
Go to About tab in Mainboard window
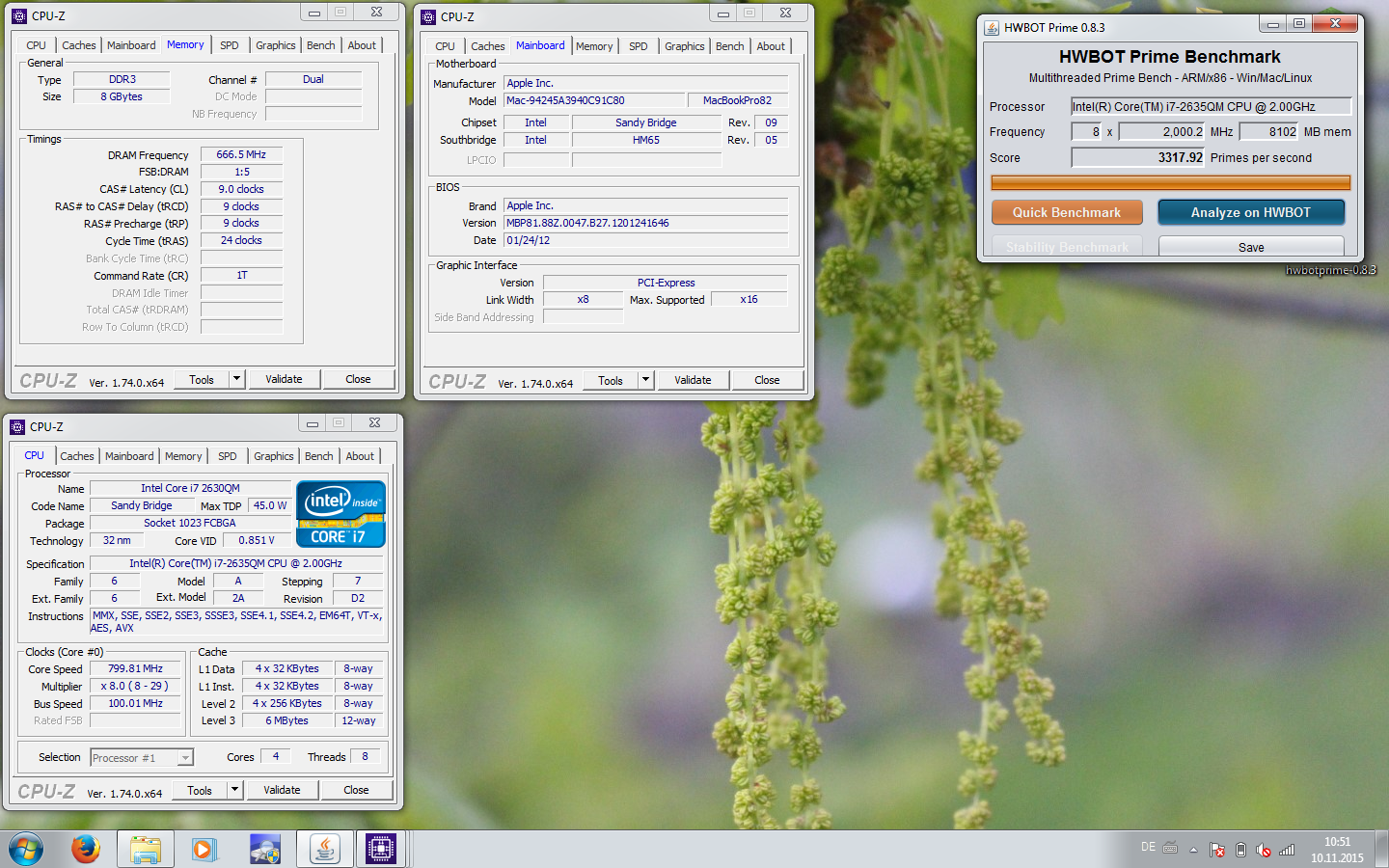pos(771,46)
